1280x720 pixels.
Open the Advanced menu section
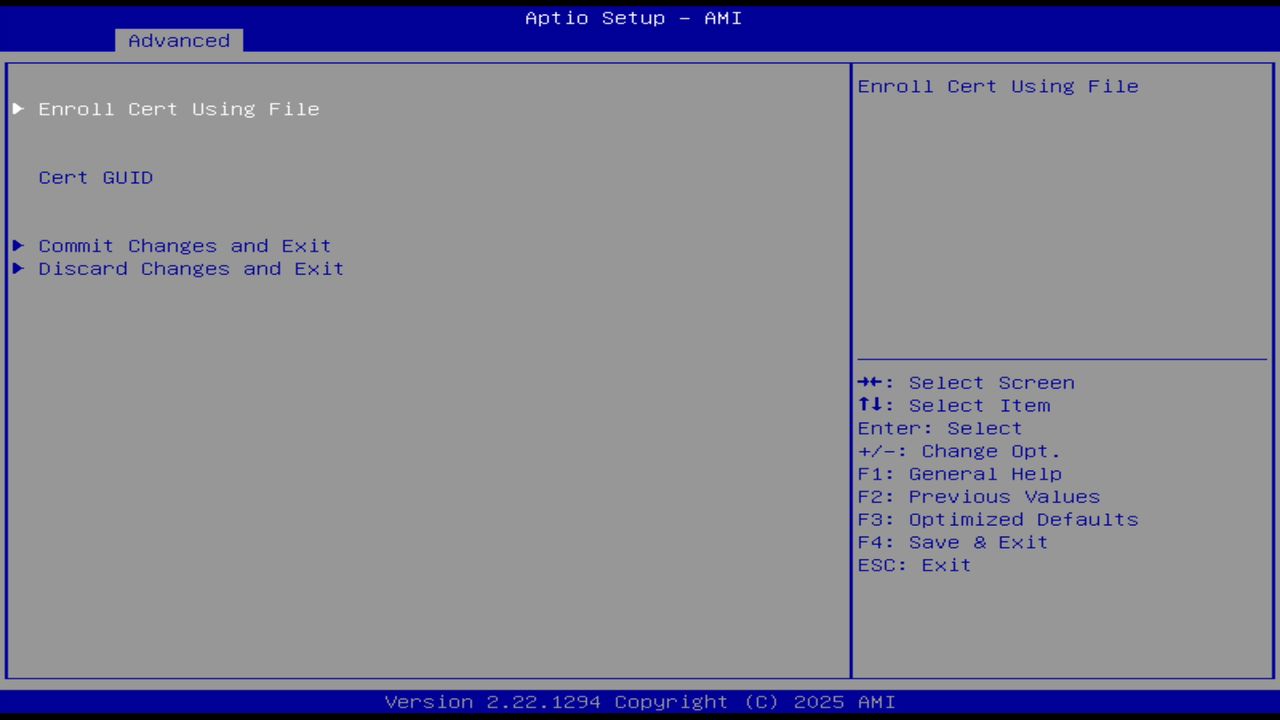coord(178,40)
